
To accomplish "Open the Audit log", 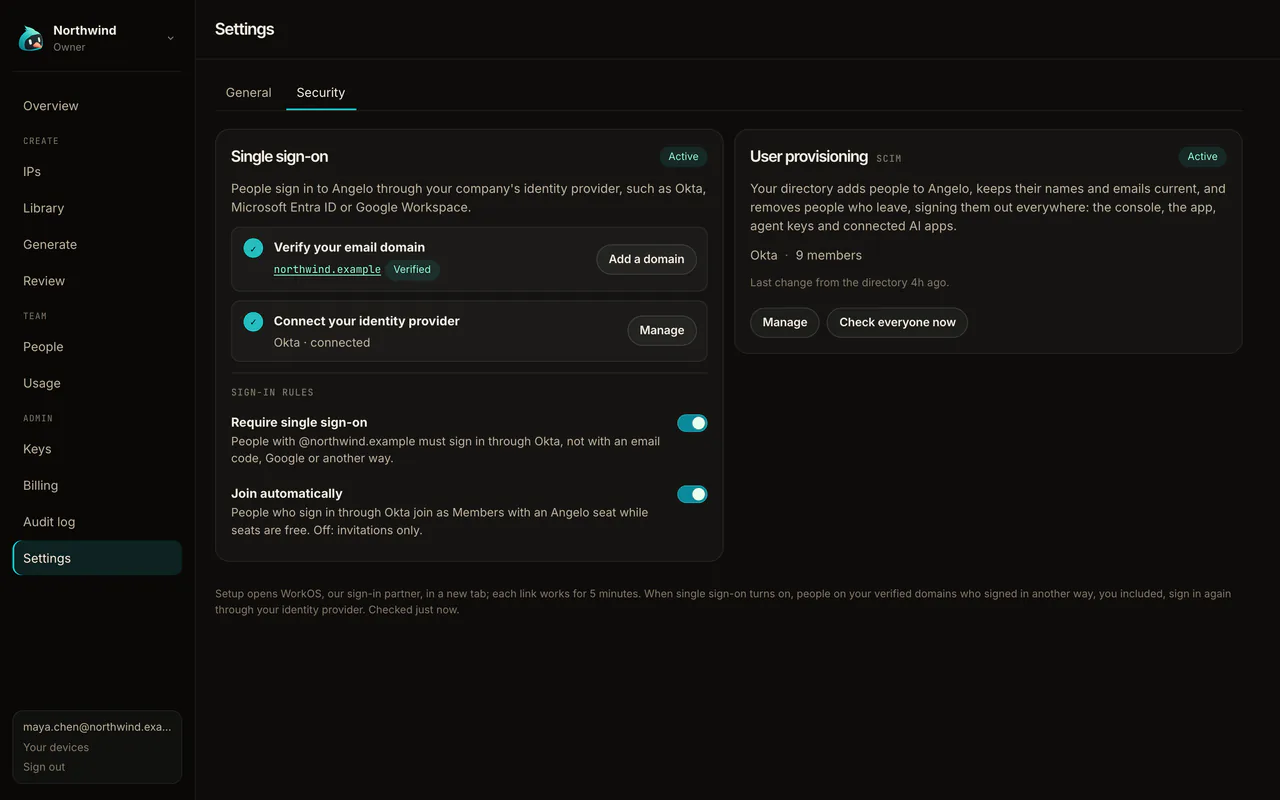I will coord(97,522).
